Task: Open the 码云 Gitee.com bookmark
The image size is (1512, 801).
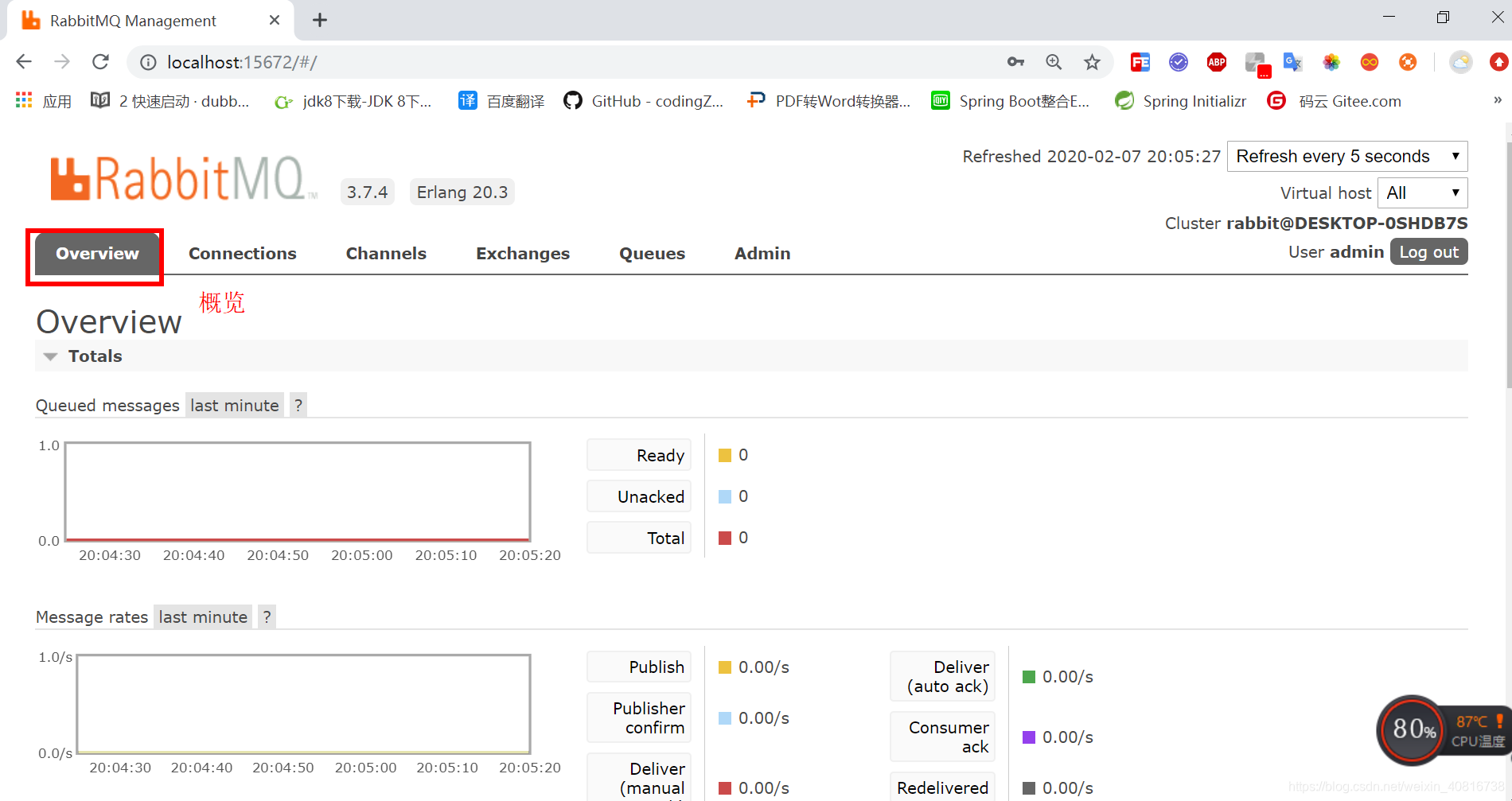Action: point(1334,101)
